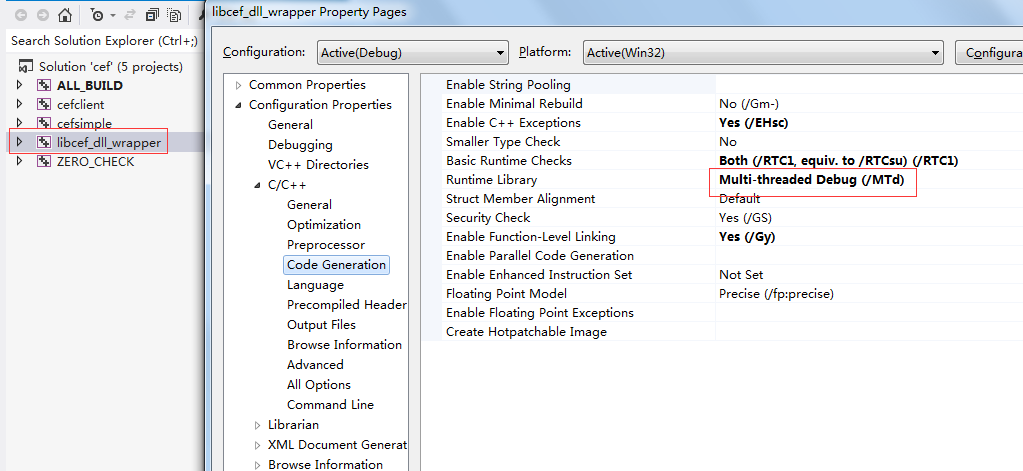This screenshot has width=1023, height=471.
Task: Collapse the Configuration Properties node
Action: pos(239,105)
